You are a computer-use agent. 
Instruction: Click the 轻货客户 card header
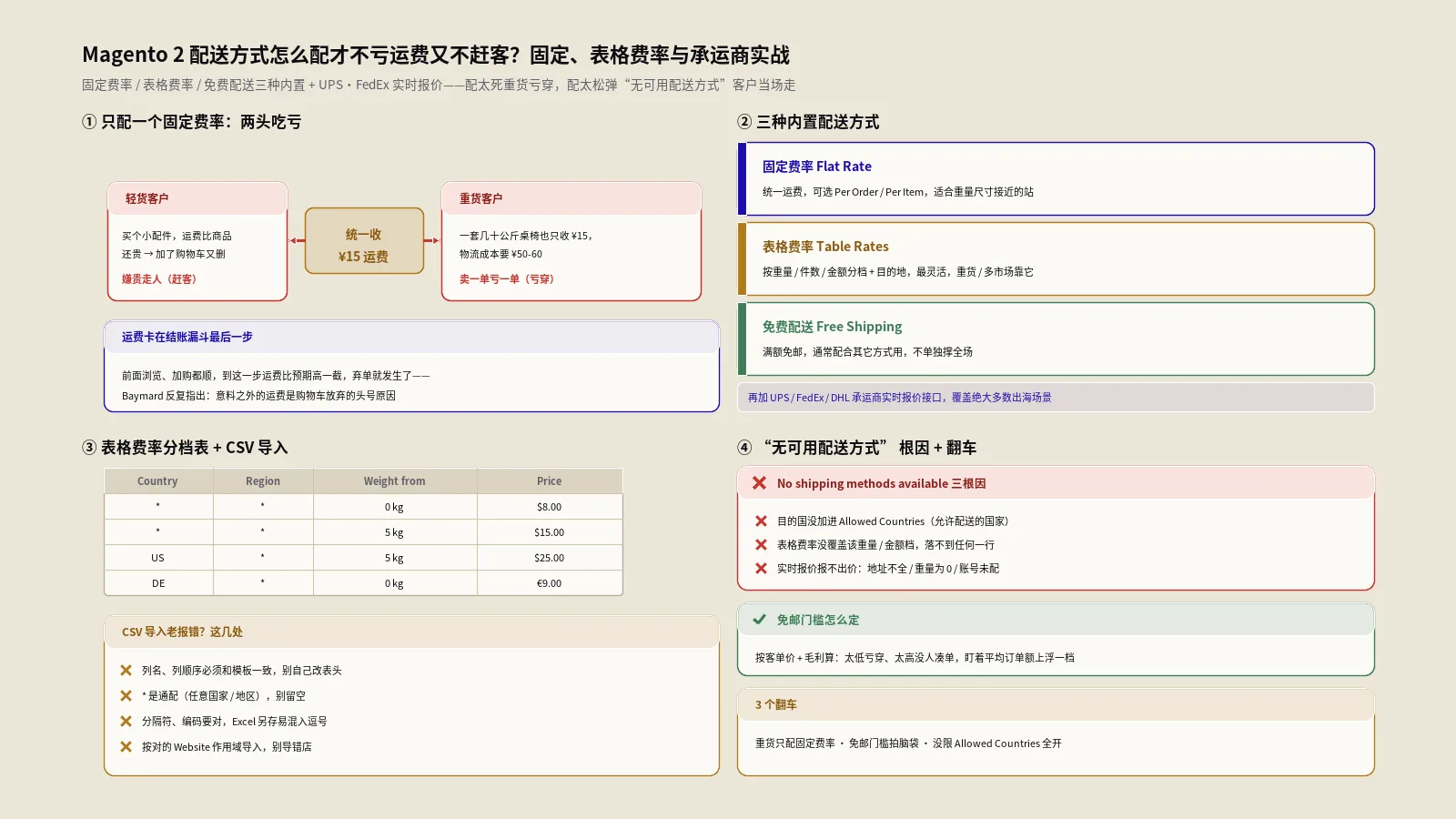(x=197, y=198)
